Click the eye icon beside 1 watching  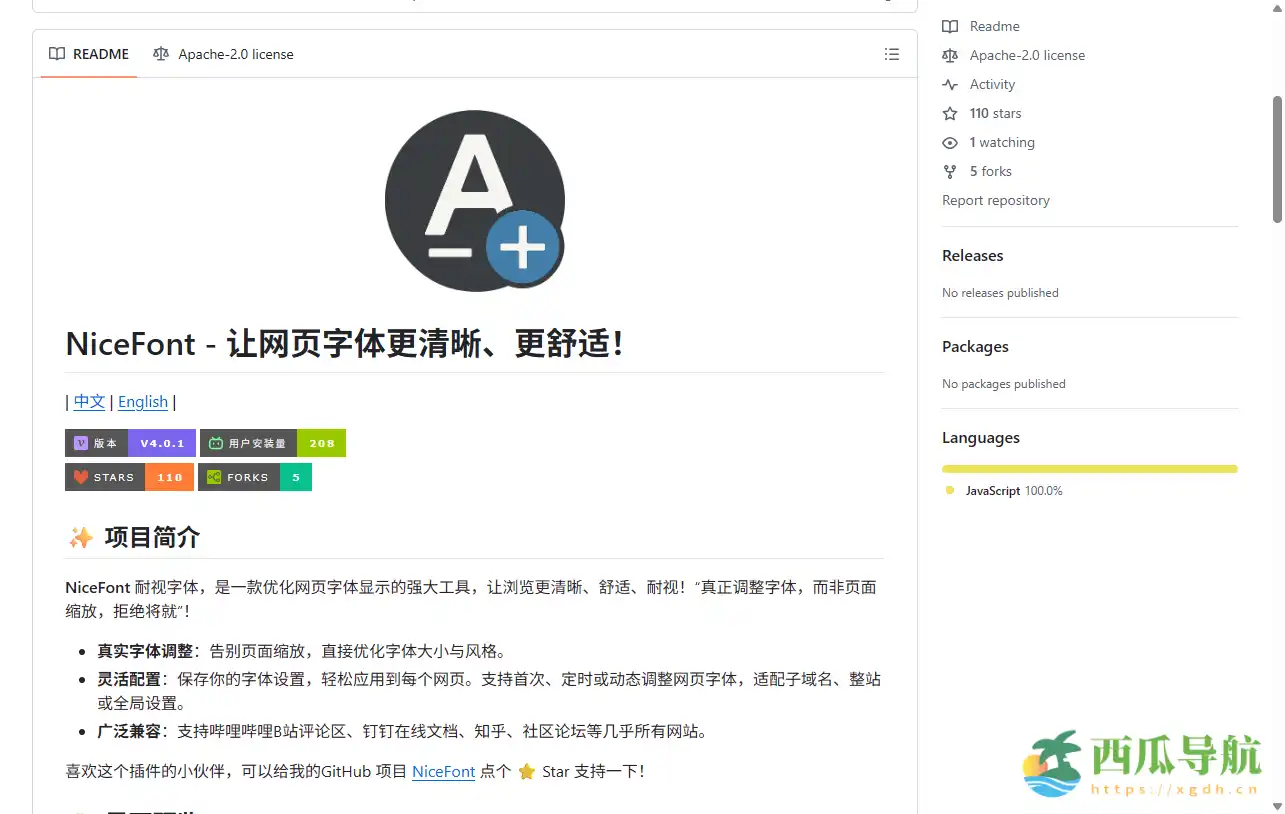click(950, 143)
